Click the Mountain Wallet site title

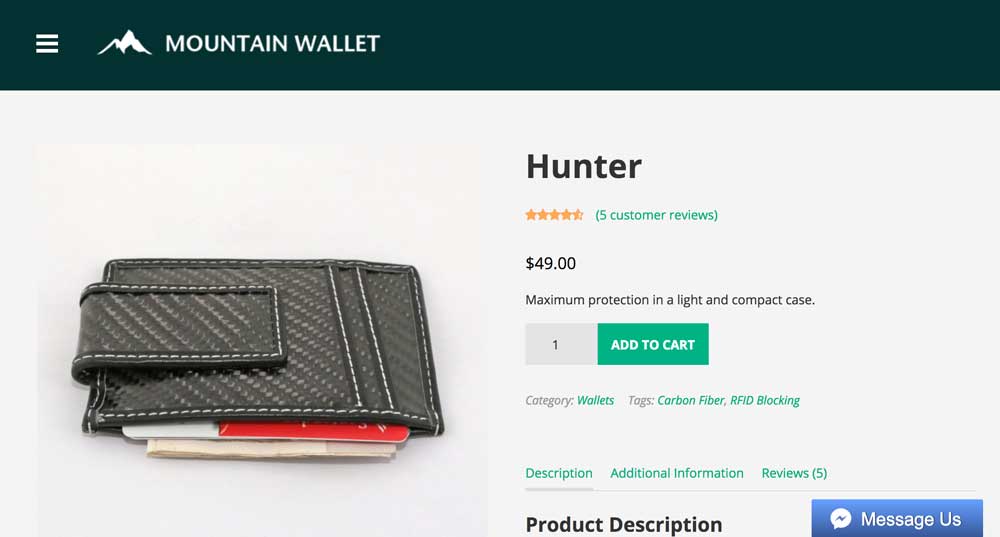coord(272,43)
